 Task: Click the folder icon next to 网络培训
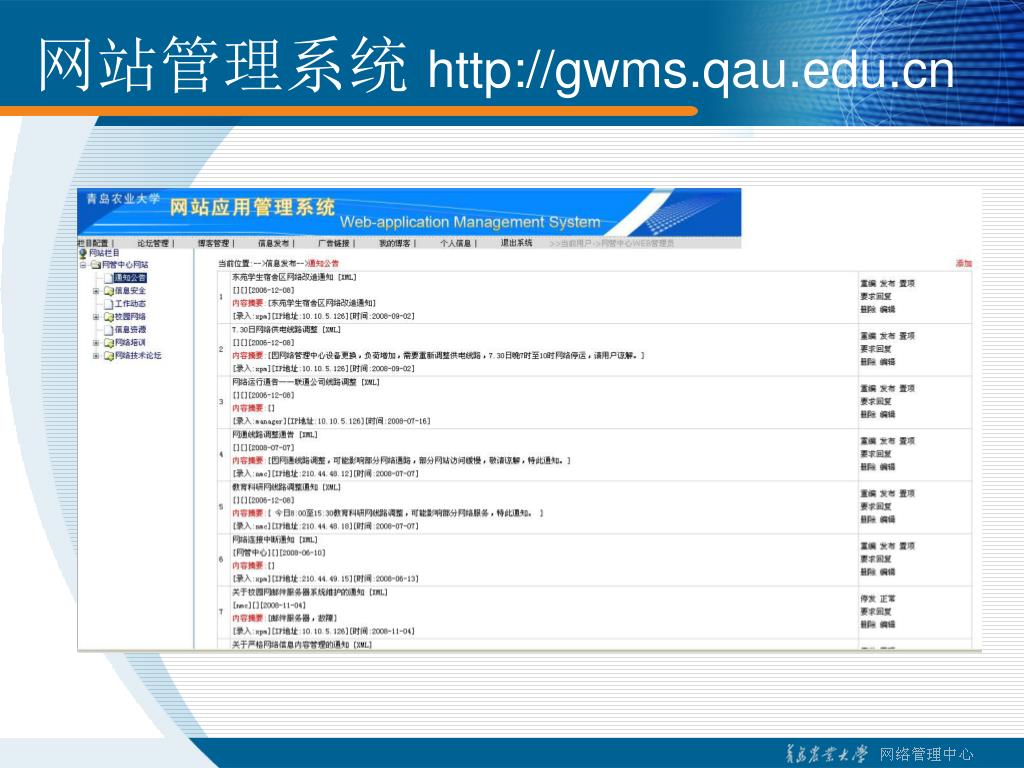[x=109, y=343]
